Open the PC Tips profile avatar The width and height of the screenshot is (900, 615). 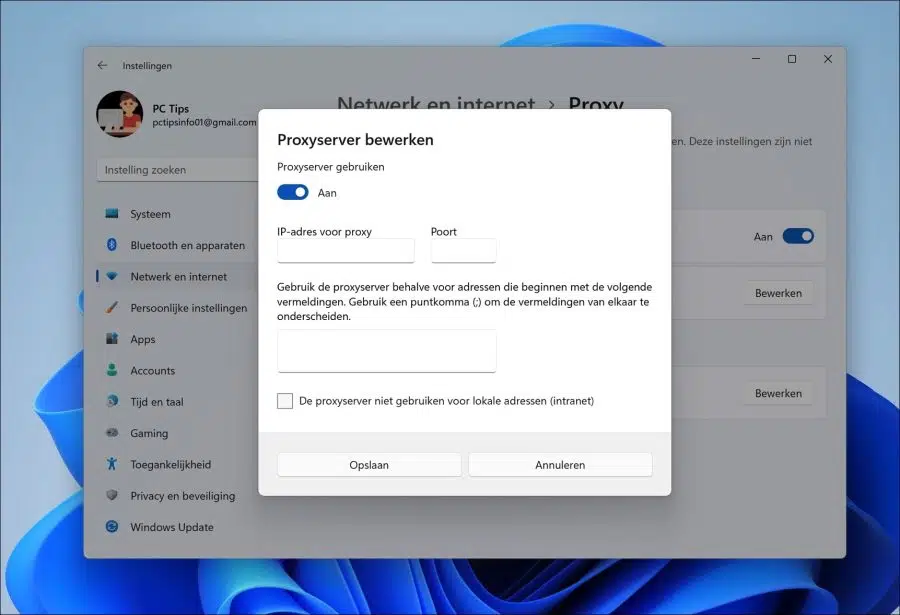[119, 114]
